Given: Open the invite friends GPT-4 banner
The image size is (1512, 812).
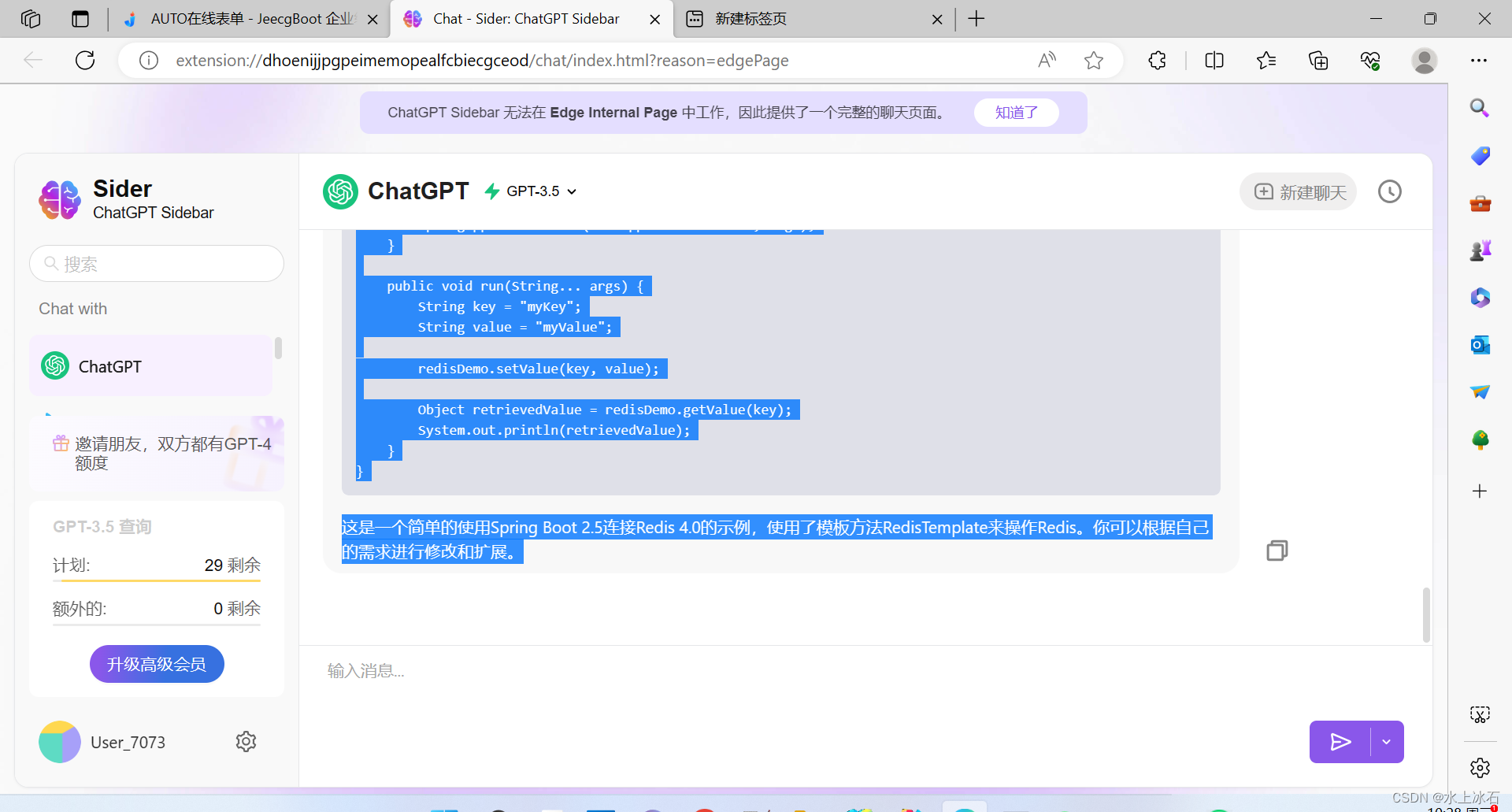Looking at the screenshot, I should [x=157, y=453].
